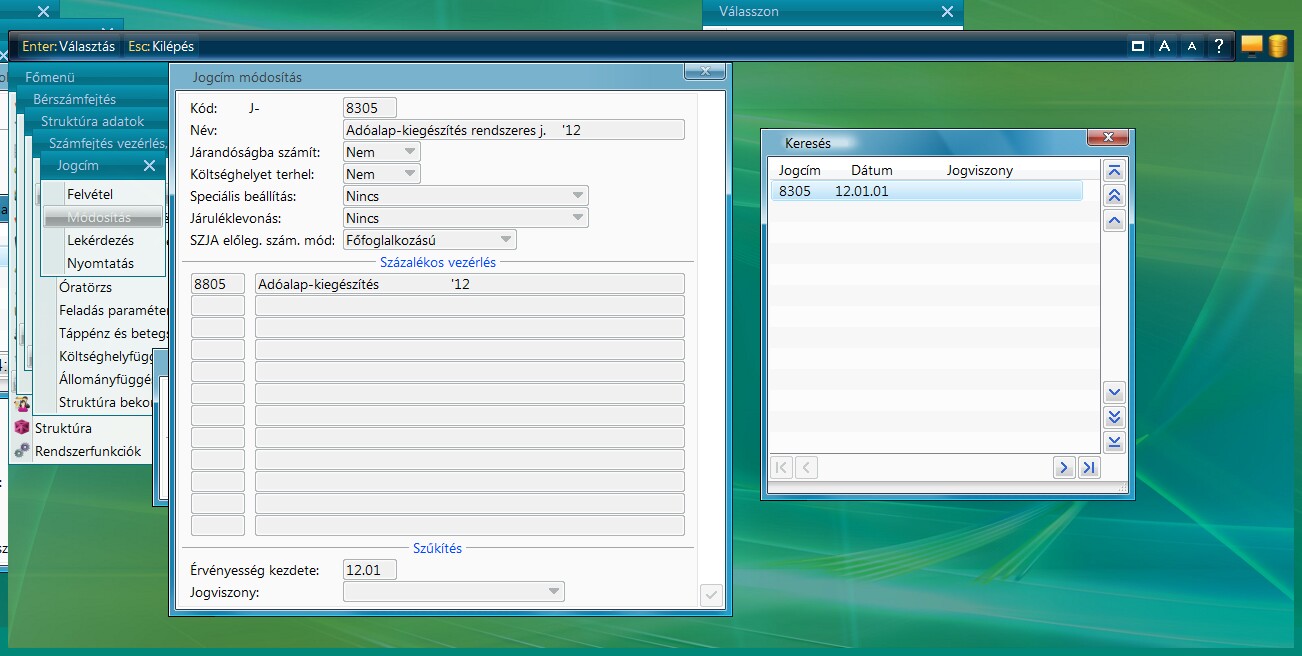Click the help question mark icon
The width and height of the screenshot is (1302, 656).
click(x=1218, y=46)
